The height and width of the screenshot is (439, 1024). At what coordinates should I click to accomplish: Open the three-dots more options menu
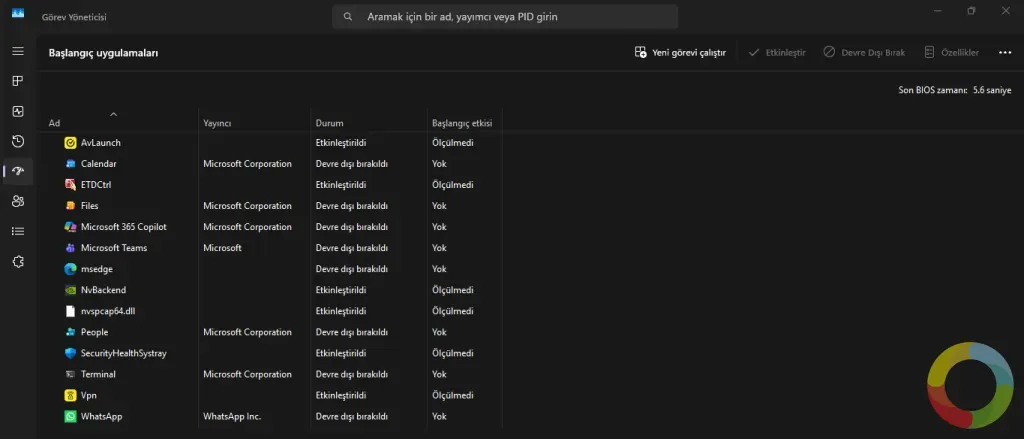1005,52
